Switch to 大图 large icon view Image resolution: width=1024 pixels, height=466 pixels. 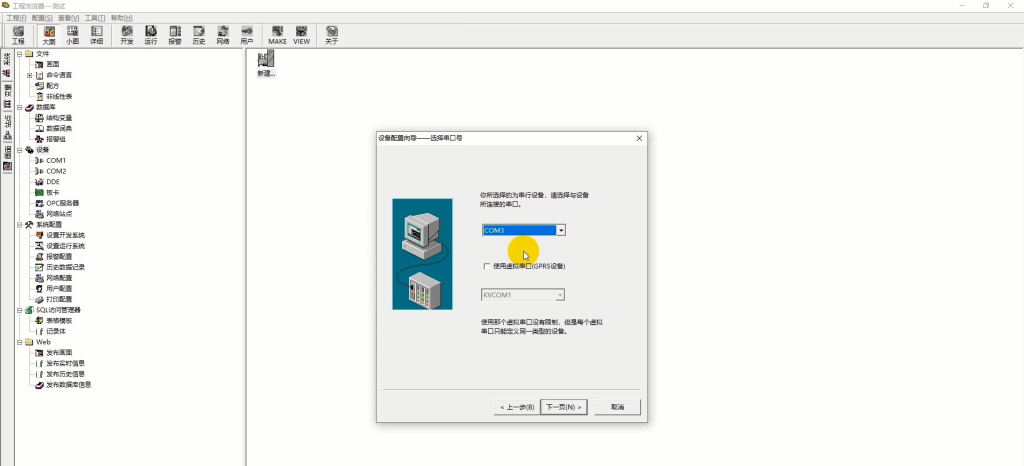point(48,36)
